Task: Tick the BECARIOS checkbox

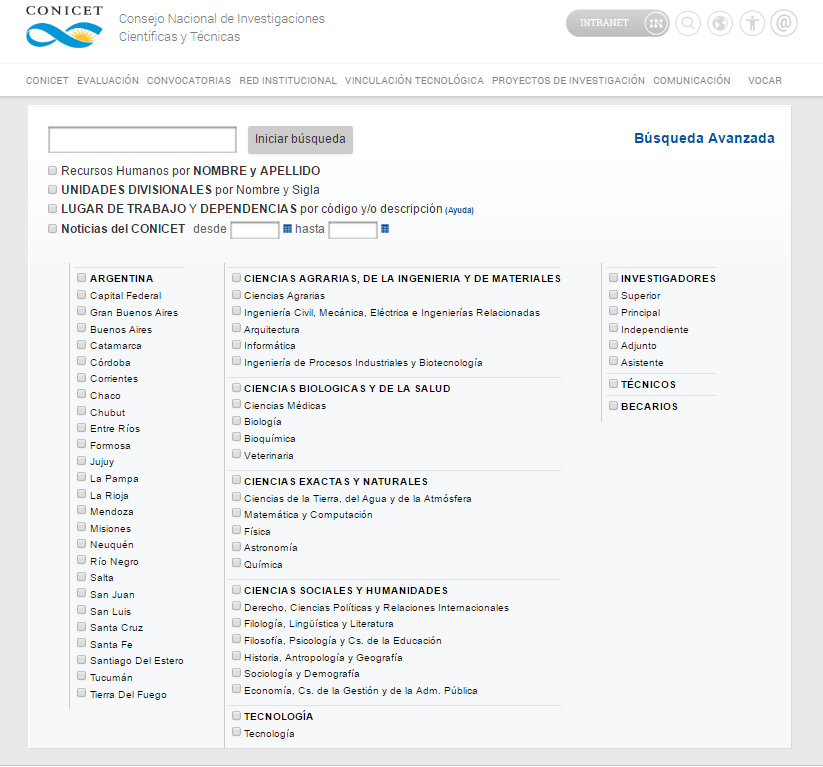Action: coord(613,406)
